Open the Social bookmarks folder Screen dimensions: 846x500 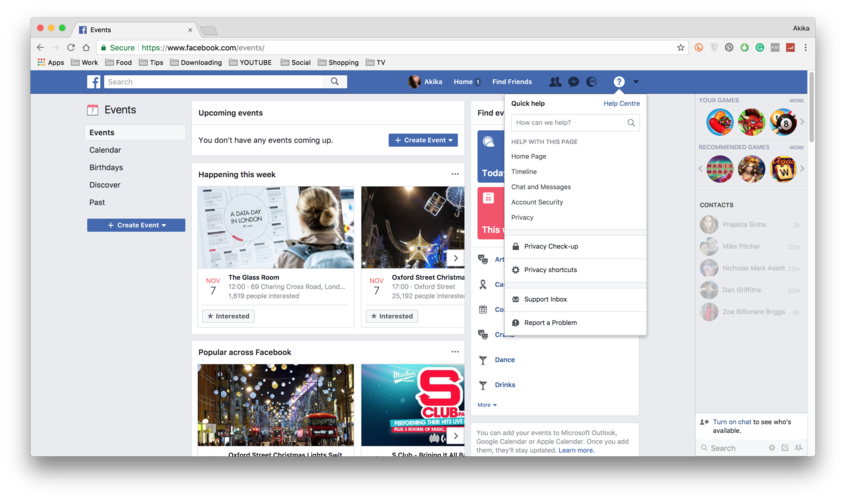pos(296,63)
